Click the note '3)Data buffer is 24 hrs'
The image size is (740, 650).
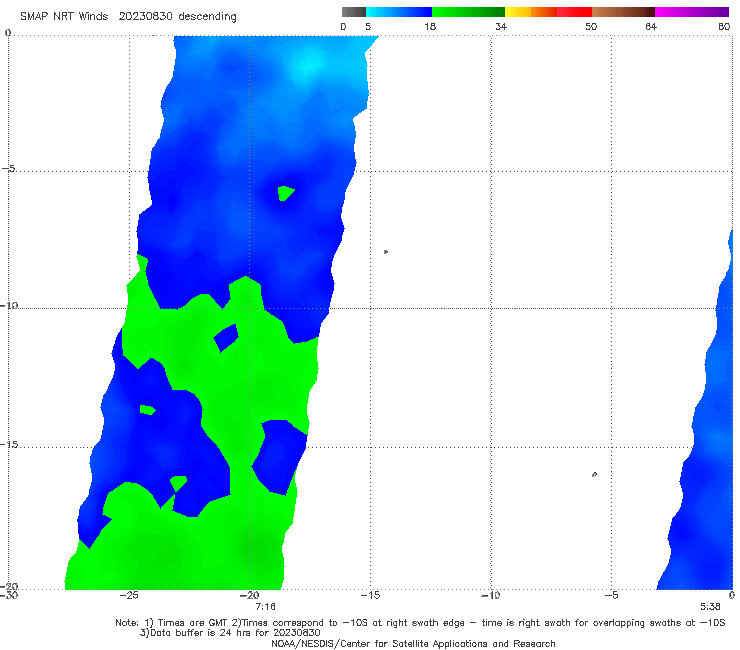point(230,633)
